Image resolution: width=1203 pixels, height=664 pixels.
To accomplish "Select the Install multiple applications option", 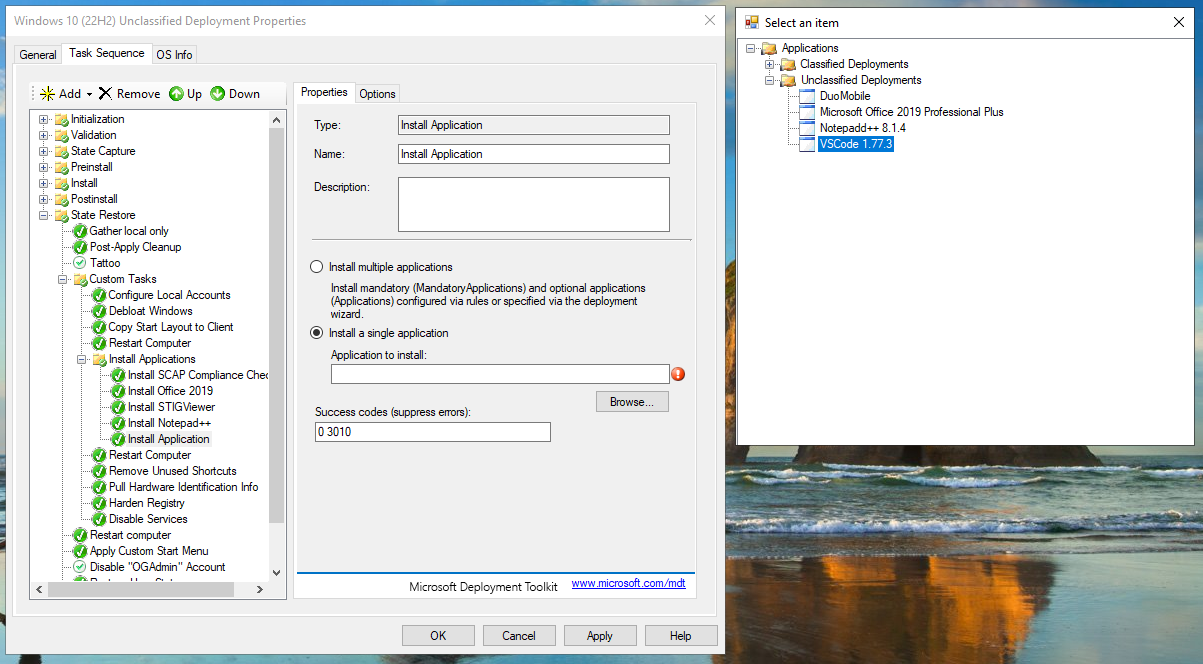I will (x=316, y=266).
